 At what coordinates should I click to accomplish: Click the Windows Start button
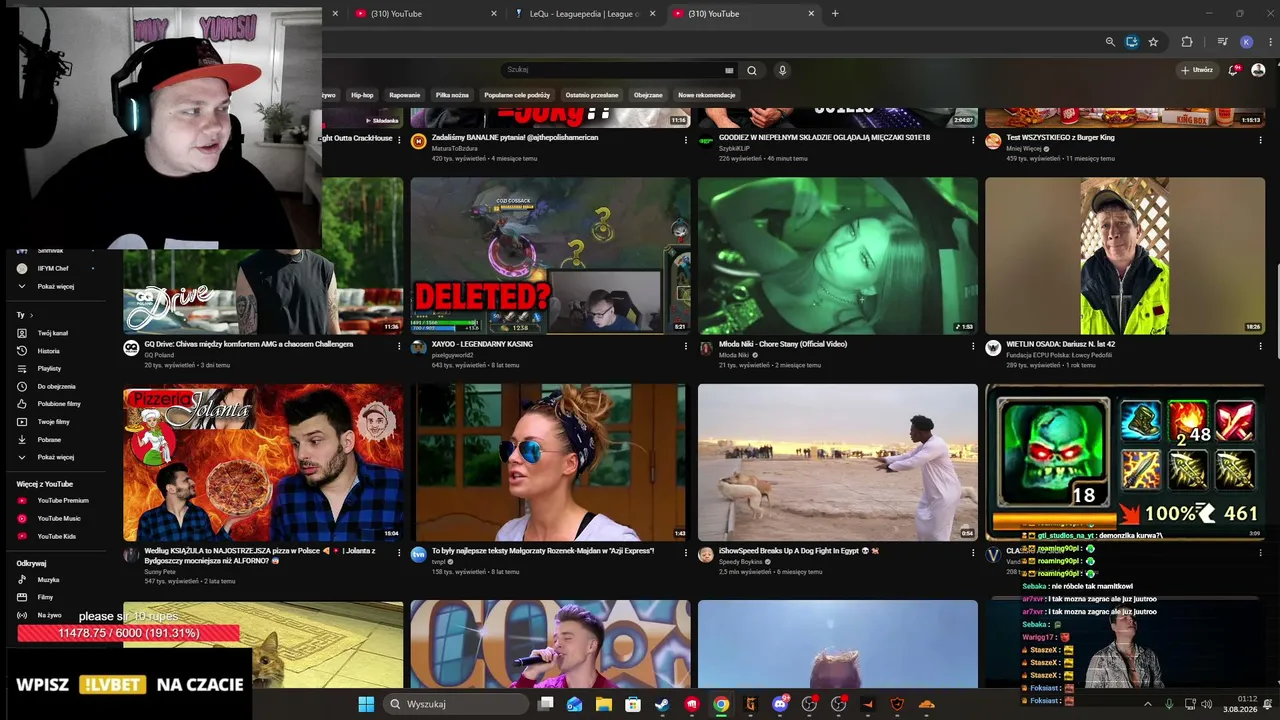pos(366,704)
